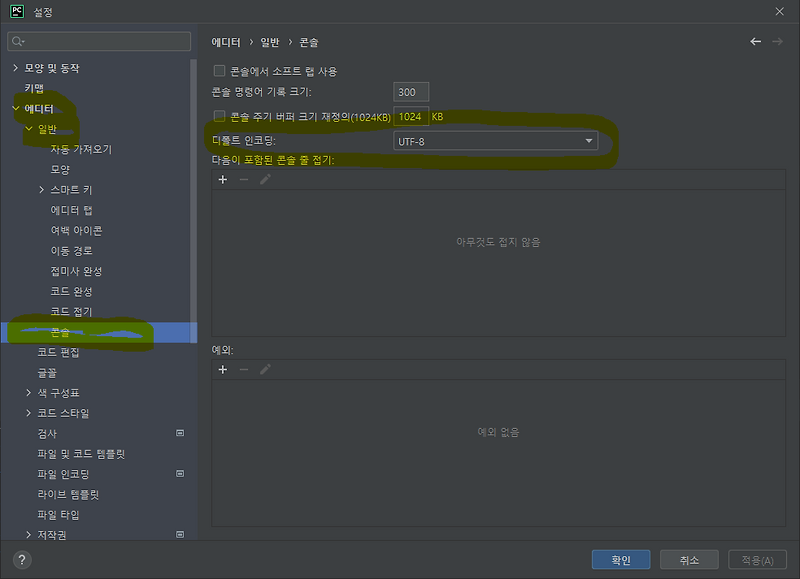Click the back arrow above the breadcrumb path
The height and width of the screenshot is (579, 800).
[757, 42]
